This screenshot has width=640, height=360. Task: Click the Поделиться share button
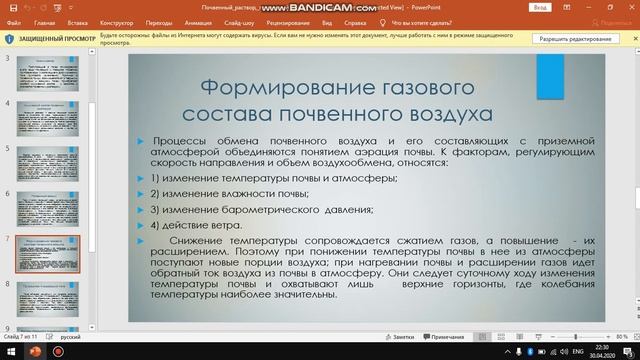click(x=612, y=23)
